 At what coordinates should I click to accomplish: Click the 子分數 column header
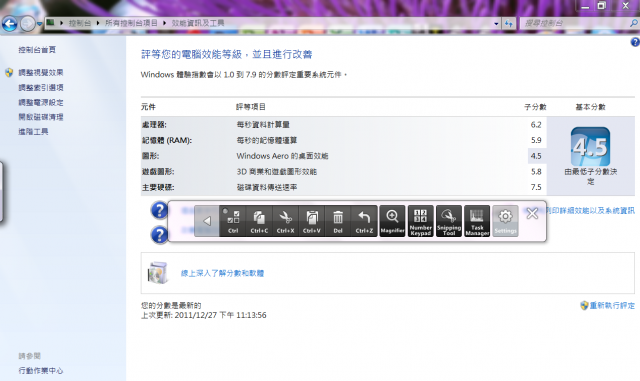pos(535,107)
